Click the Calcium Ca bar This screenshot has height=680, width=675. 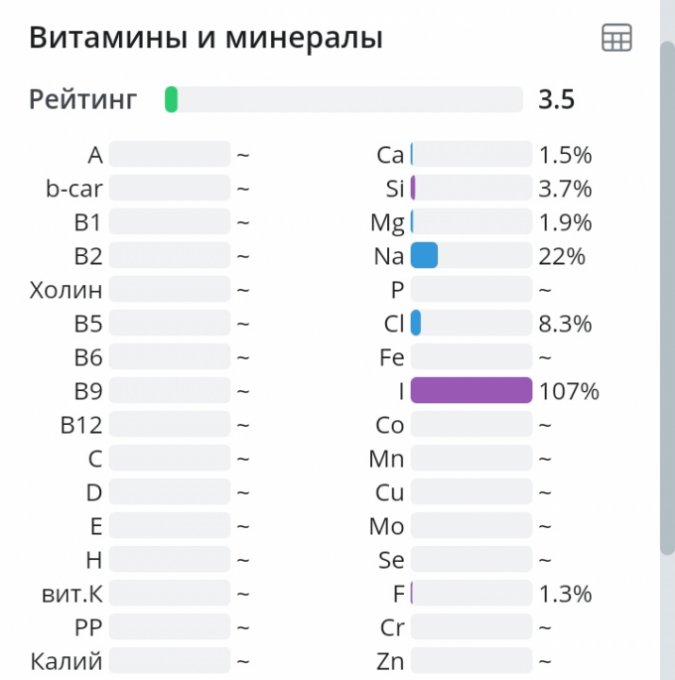[x=471, y=154]
